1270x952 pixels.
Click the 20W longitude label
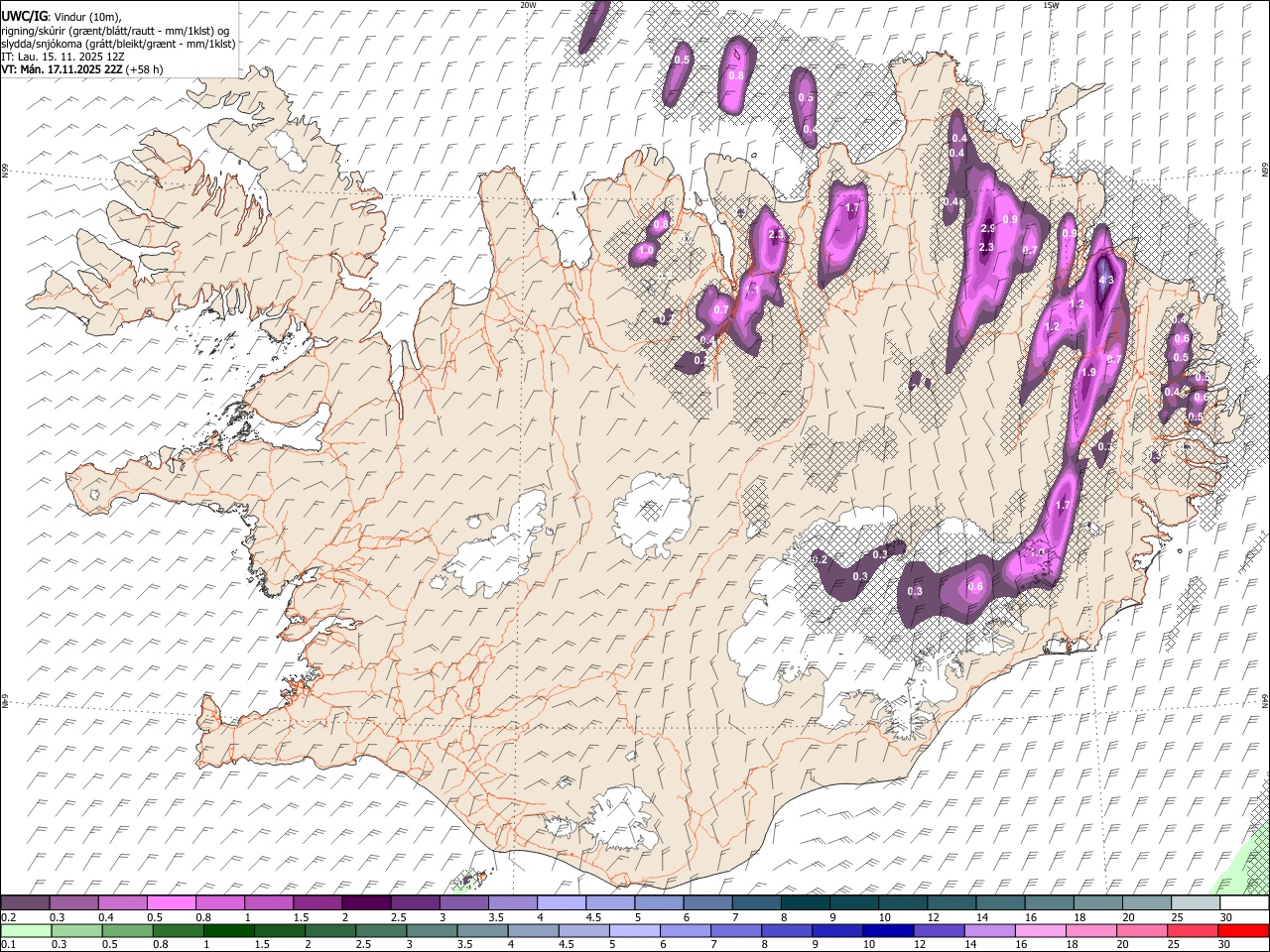coord(528,5)
